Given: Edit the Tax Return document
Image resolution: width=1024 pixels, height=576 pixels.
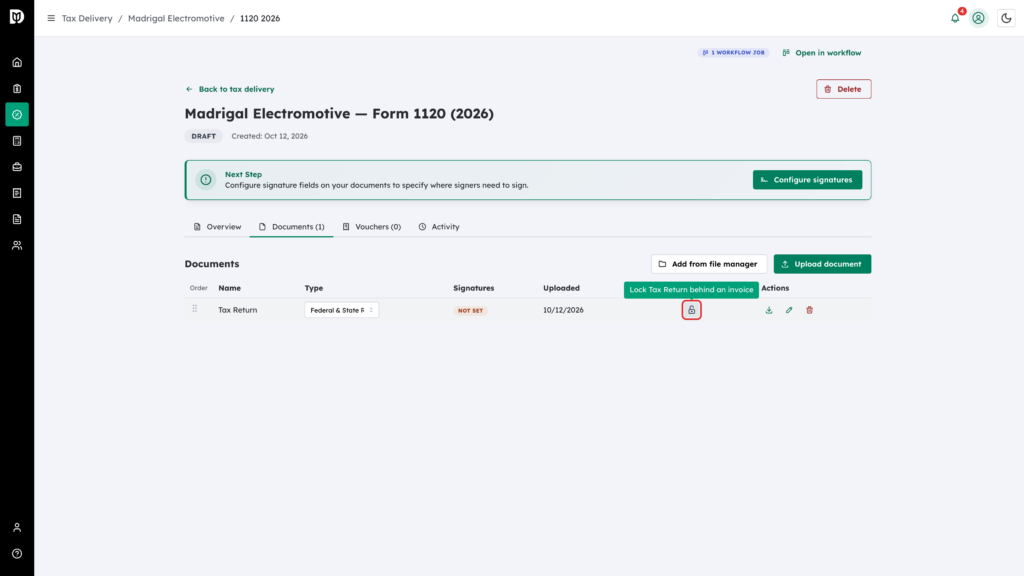Looking at the screenshot, I should pyautogui.click(x=789, y=310).
